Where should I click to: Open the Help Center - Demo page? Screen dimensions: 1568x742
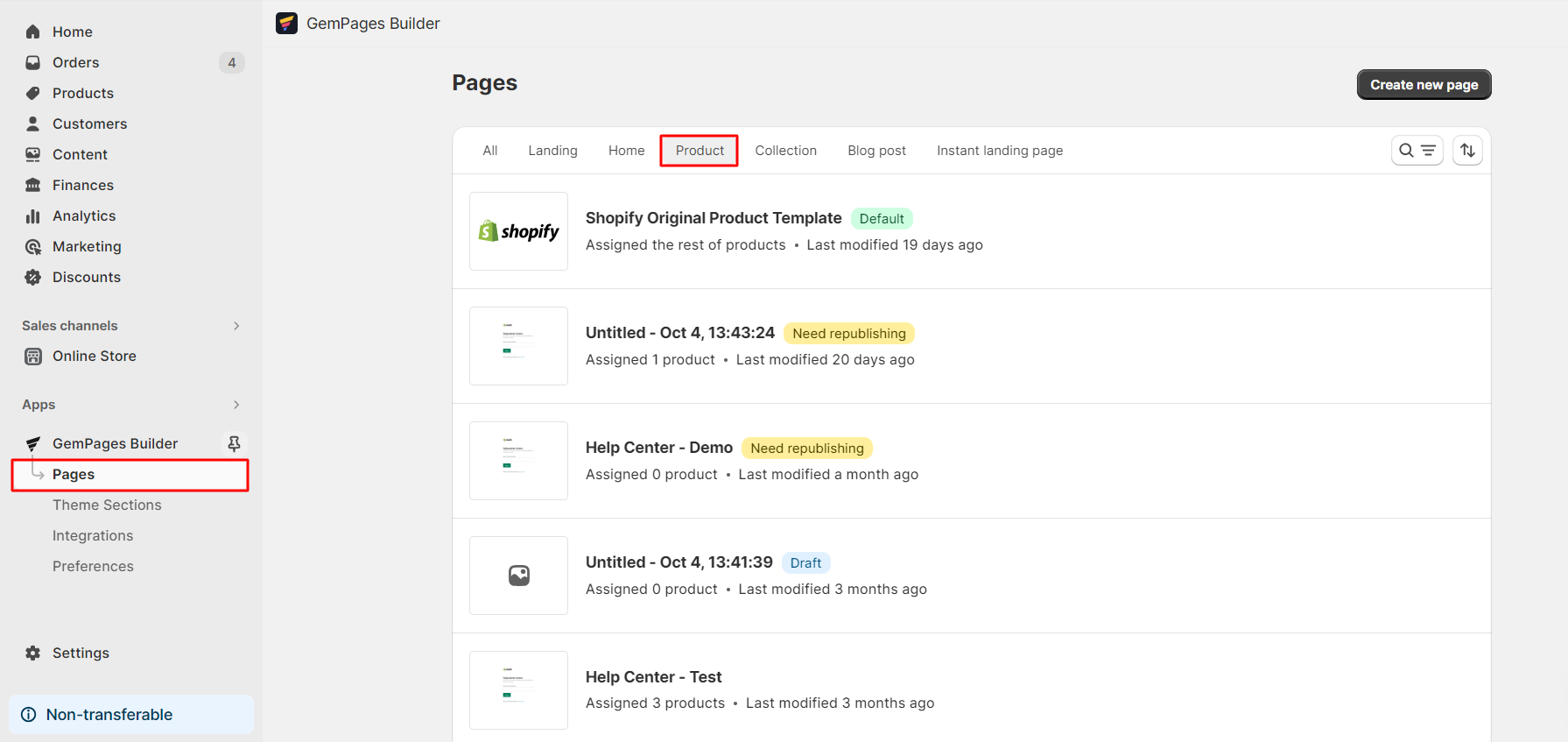658,448
